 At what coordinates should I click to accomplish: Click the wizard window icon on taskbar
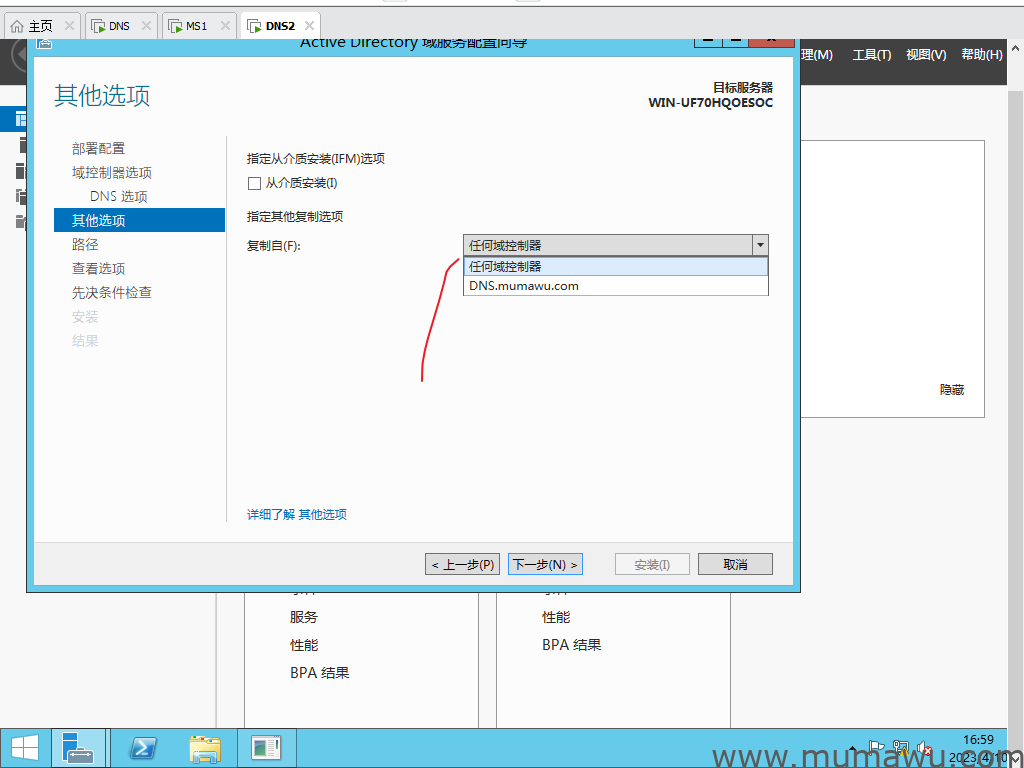pos(266,747)
